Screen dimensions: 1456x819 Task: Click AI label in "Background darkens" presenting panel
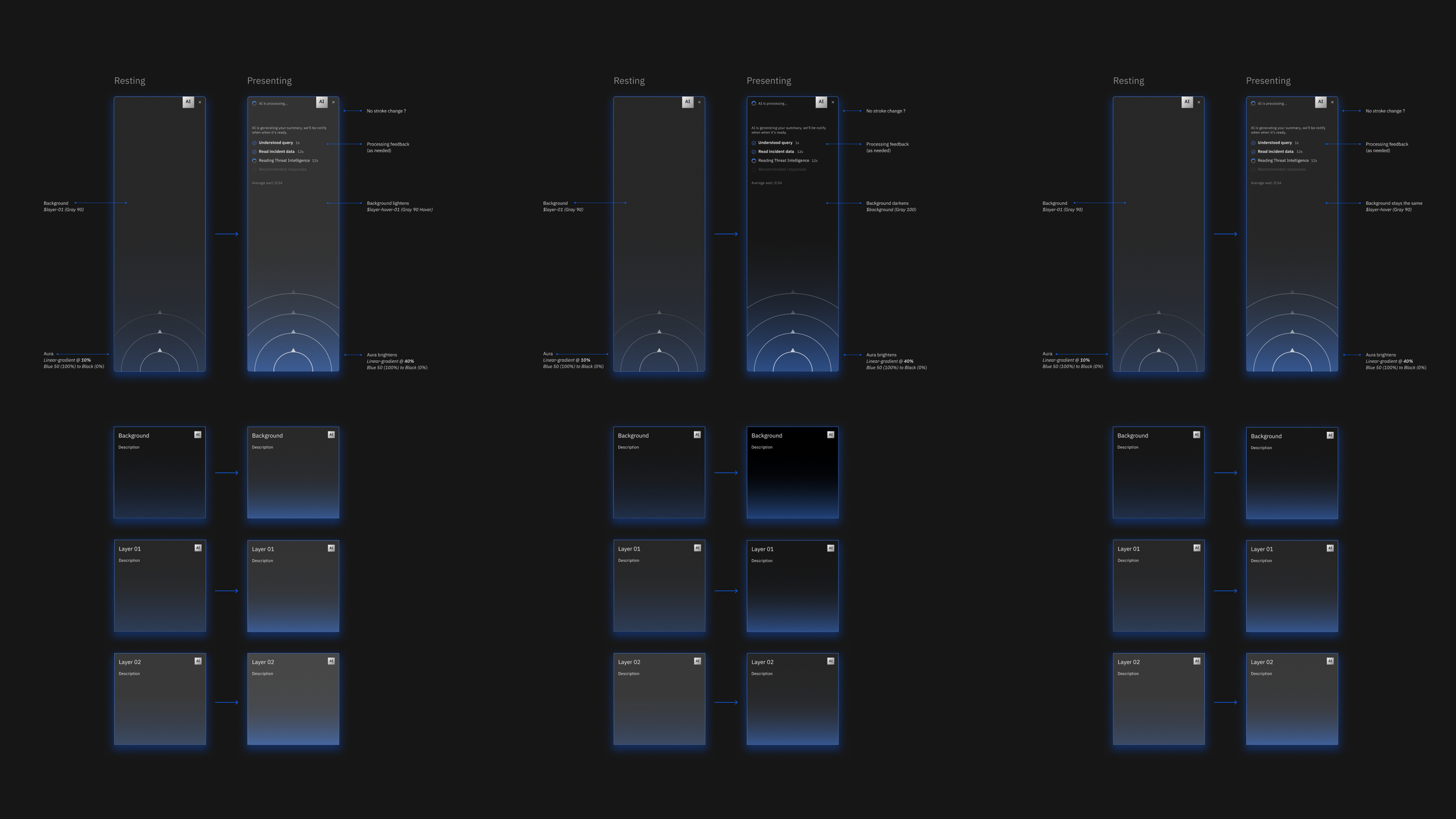(x=821, y=102)
